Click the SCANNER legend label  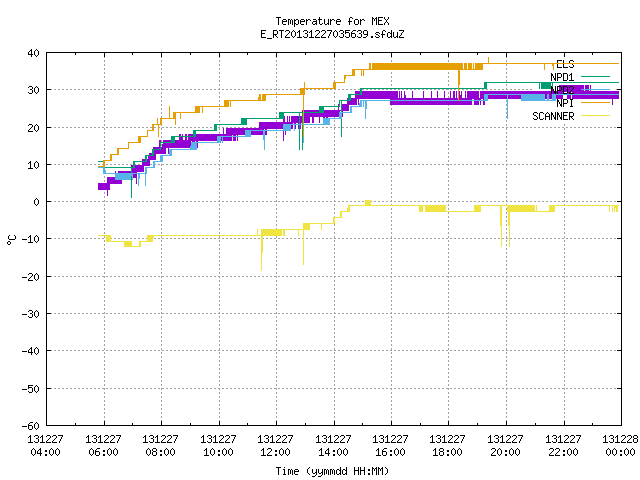553,116
